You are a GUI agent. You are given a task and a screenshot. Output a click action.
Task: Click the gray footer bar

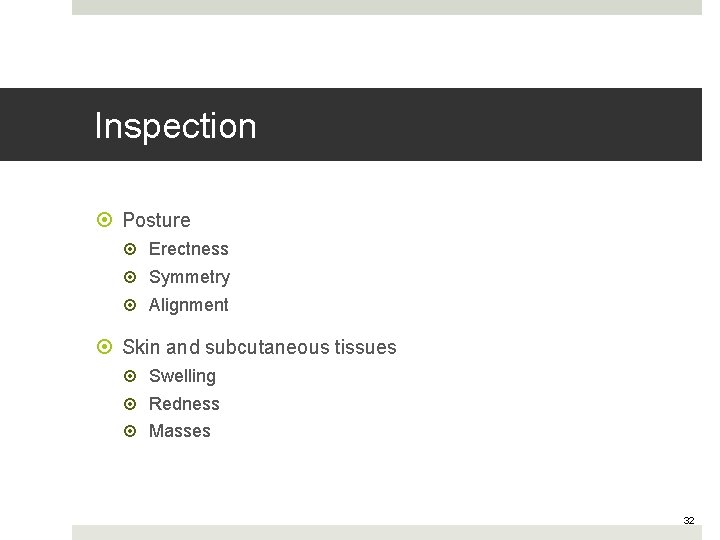pyautogui.click(x=387, y=533)
